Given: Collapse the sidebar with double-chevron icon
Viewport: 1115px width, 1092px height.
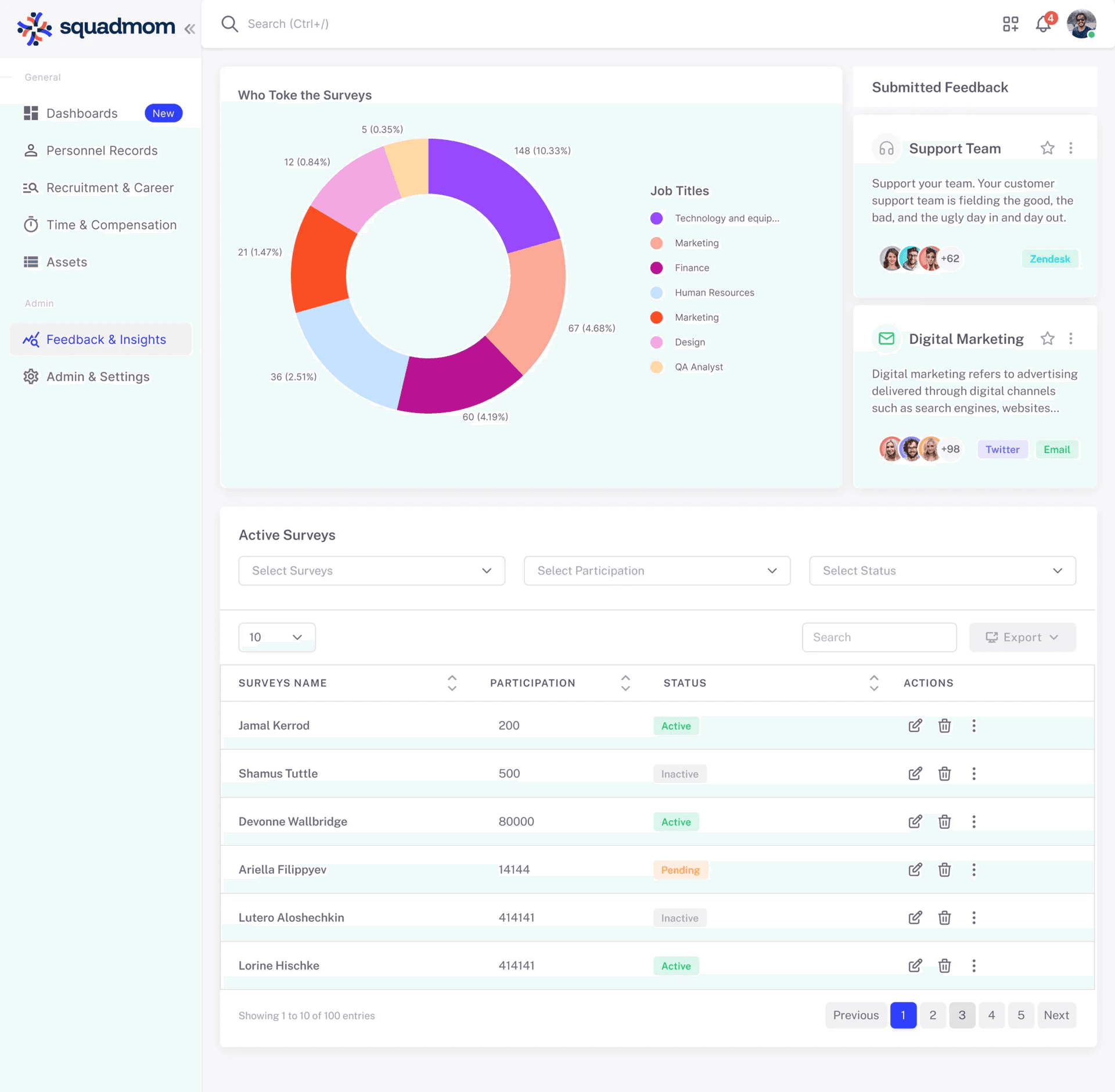Looking at the screenshot, I should [x=190, y=28].
